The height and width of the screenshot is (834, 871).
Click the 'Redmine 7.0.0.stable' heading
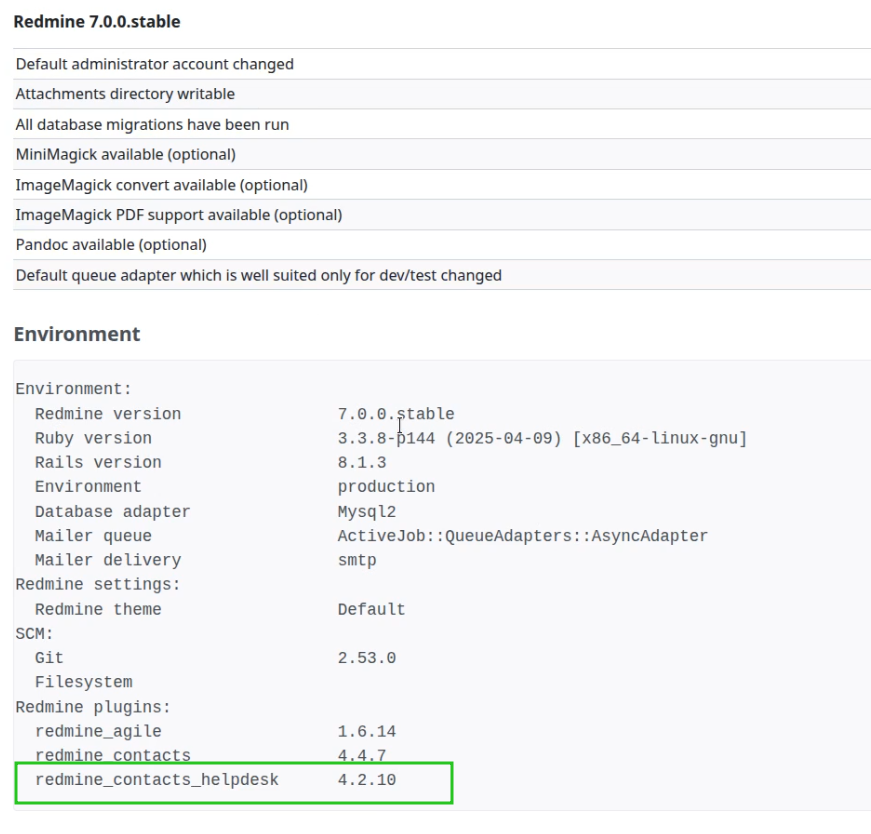coord(97,22)
